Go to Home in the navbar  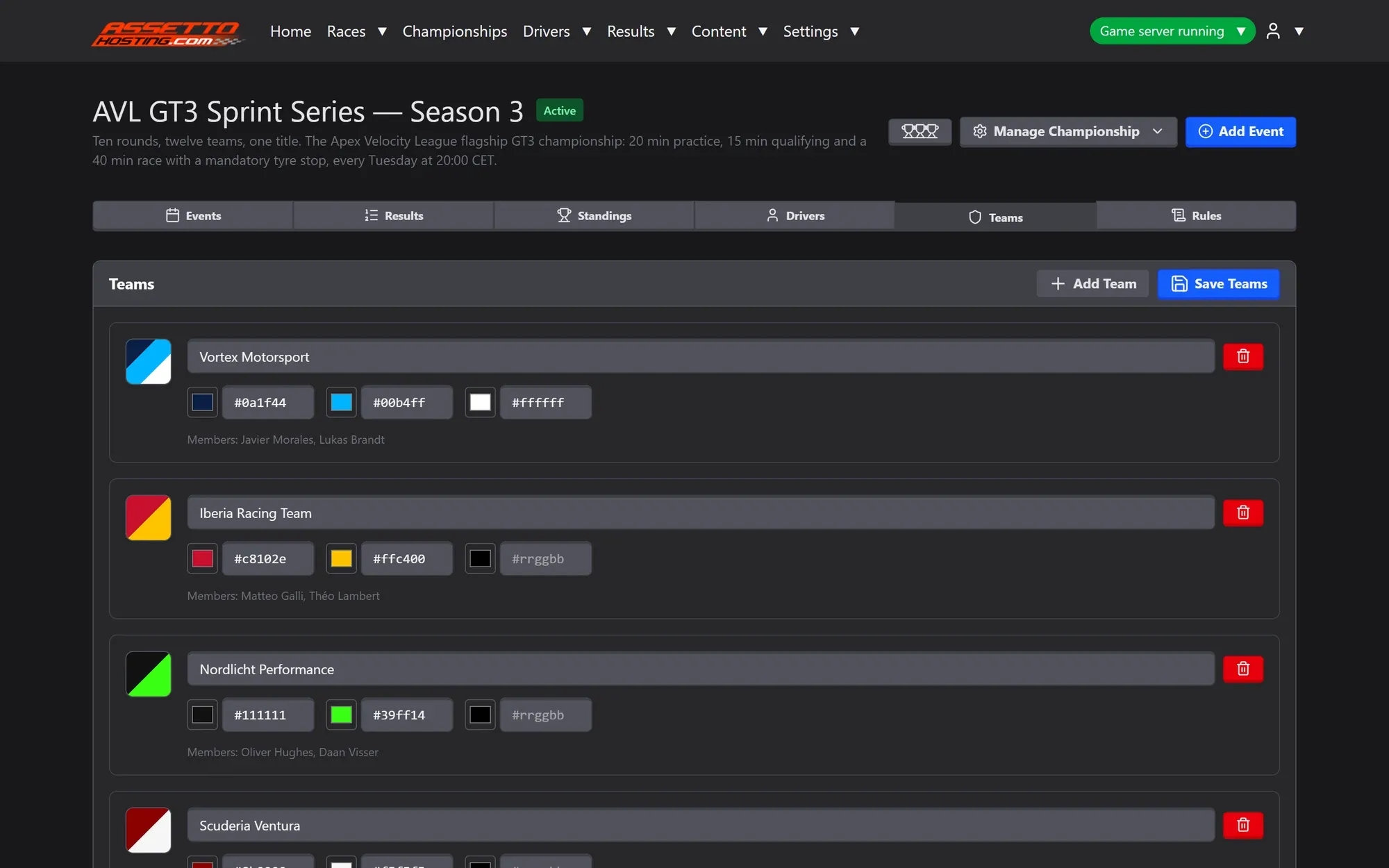coord(290,31)
